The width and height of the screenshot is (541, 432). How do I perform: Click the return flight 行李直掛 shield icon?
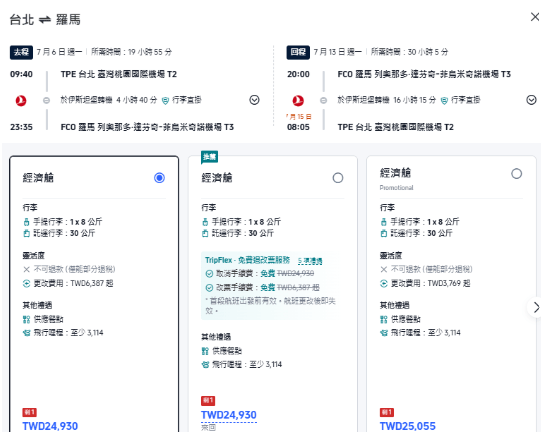(x=444, y=100)
